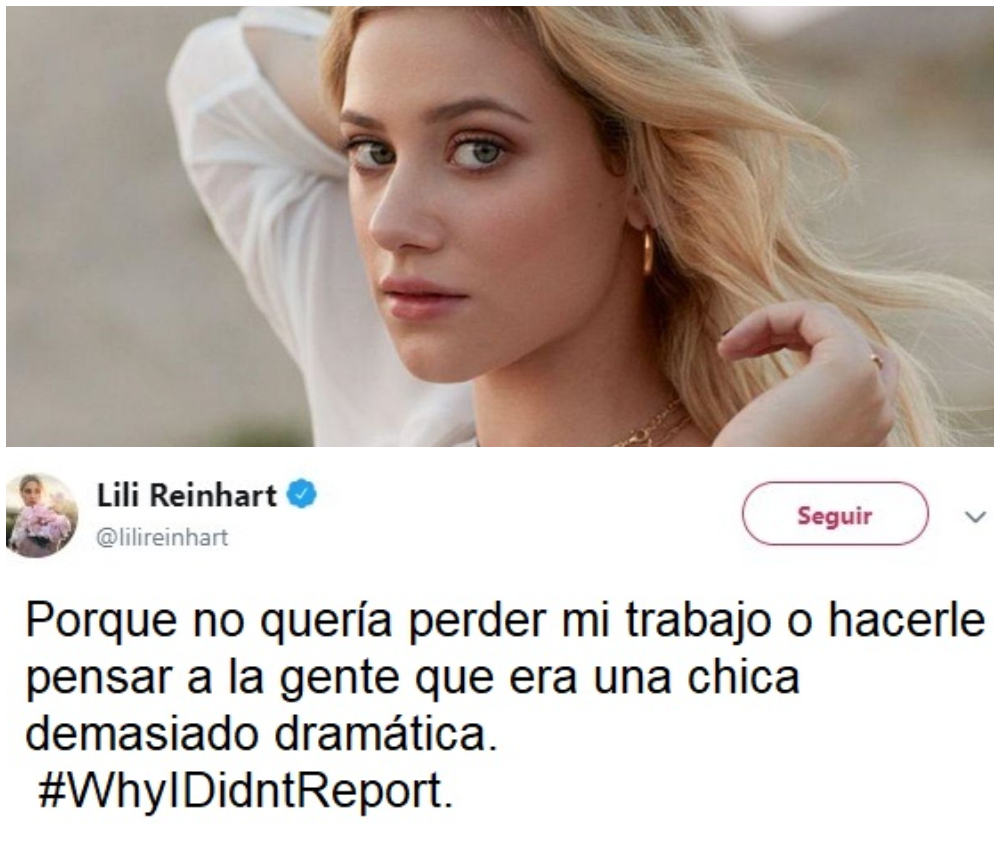Click the gold hoop earring in photo
This screenshot has width=1000, height=854.
point(647,253)
